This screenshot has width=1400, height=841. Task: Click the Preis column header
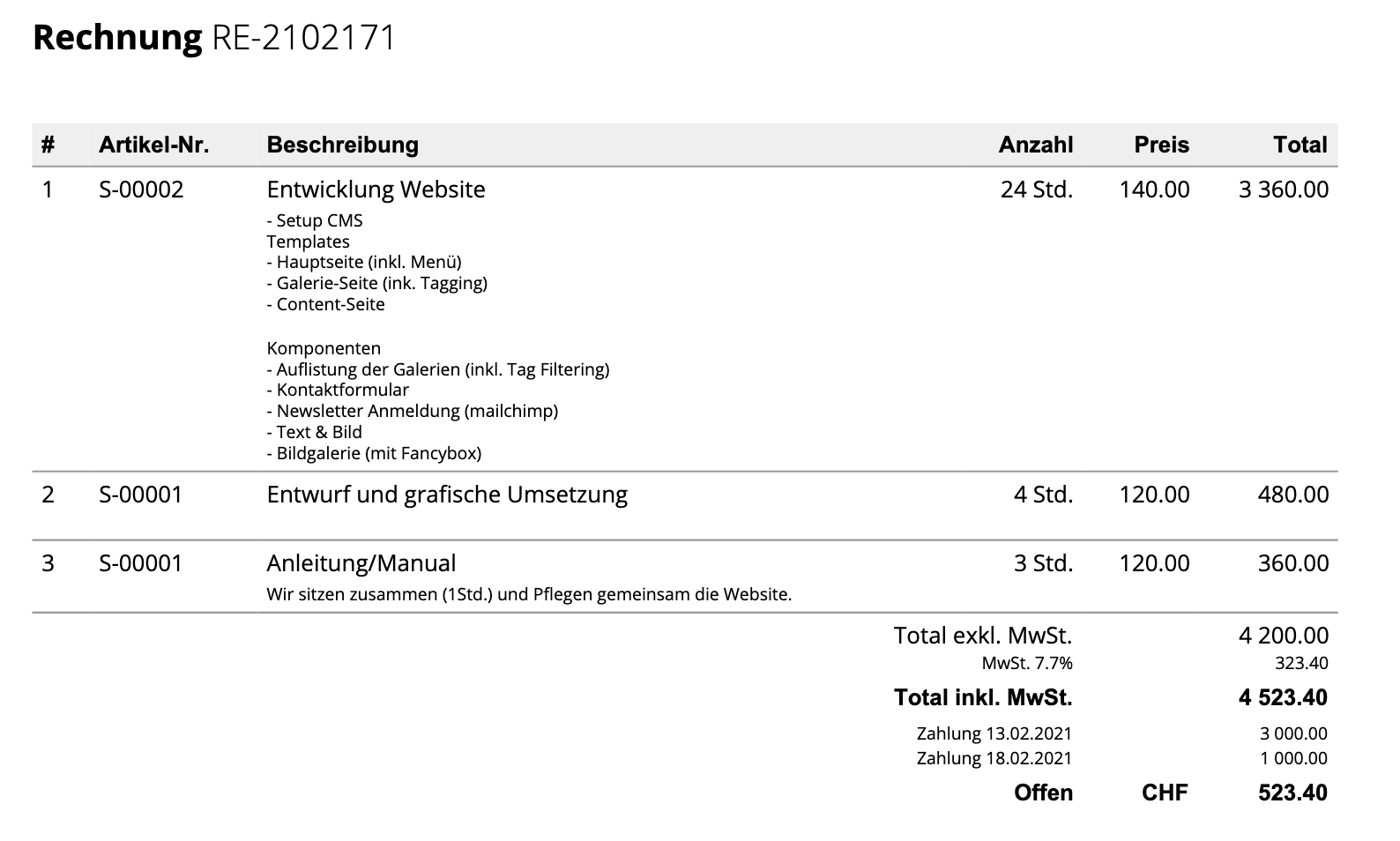(x=1161, y=145)
